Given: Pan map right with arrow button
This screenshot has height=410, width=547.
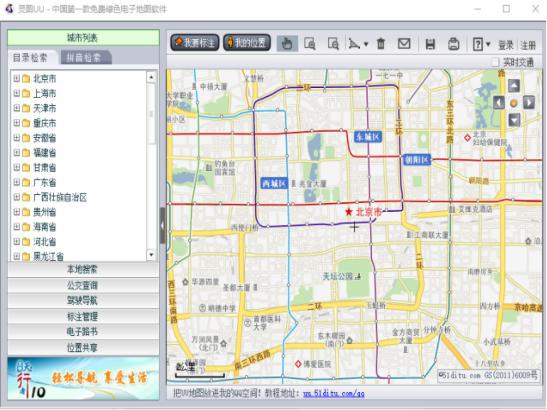Looking at the screenshot, I should pyautogui.click(x=529, y=103).
